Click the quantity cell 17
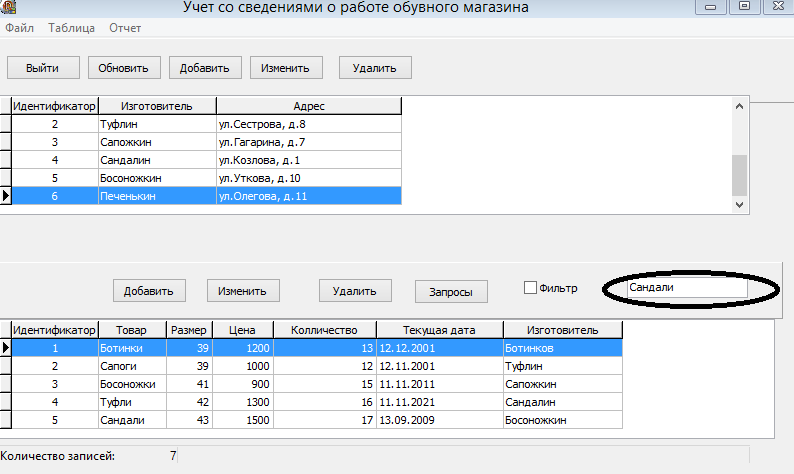Image resolution: width=794 pixels, height=474 pixels. (325, 420)
